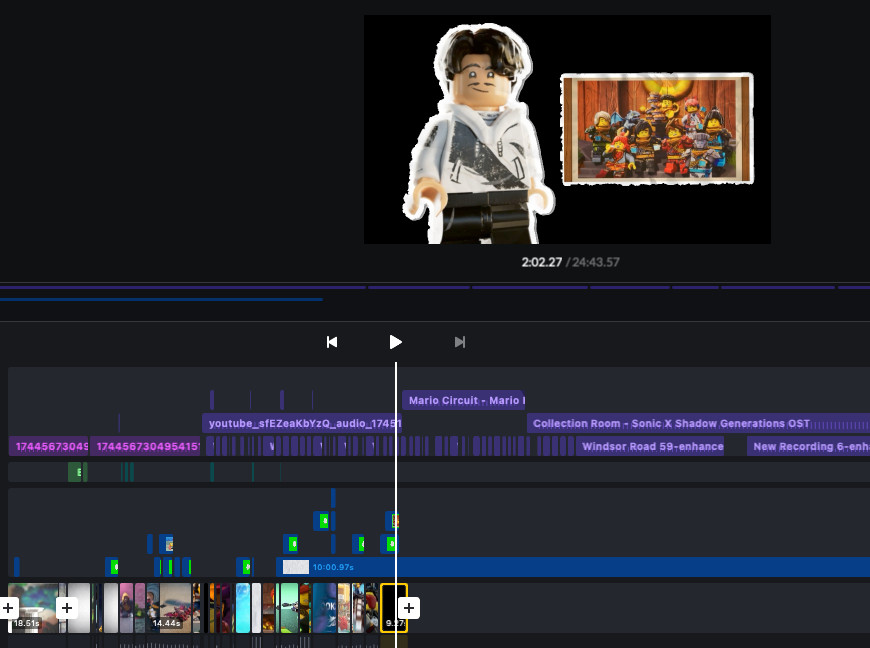Select the Windsor Road 59-enhance clip
The width and height of the screenshot is (870, 648).
pos(650,446)
